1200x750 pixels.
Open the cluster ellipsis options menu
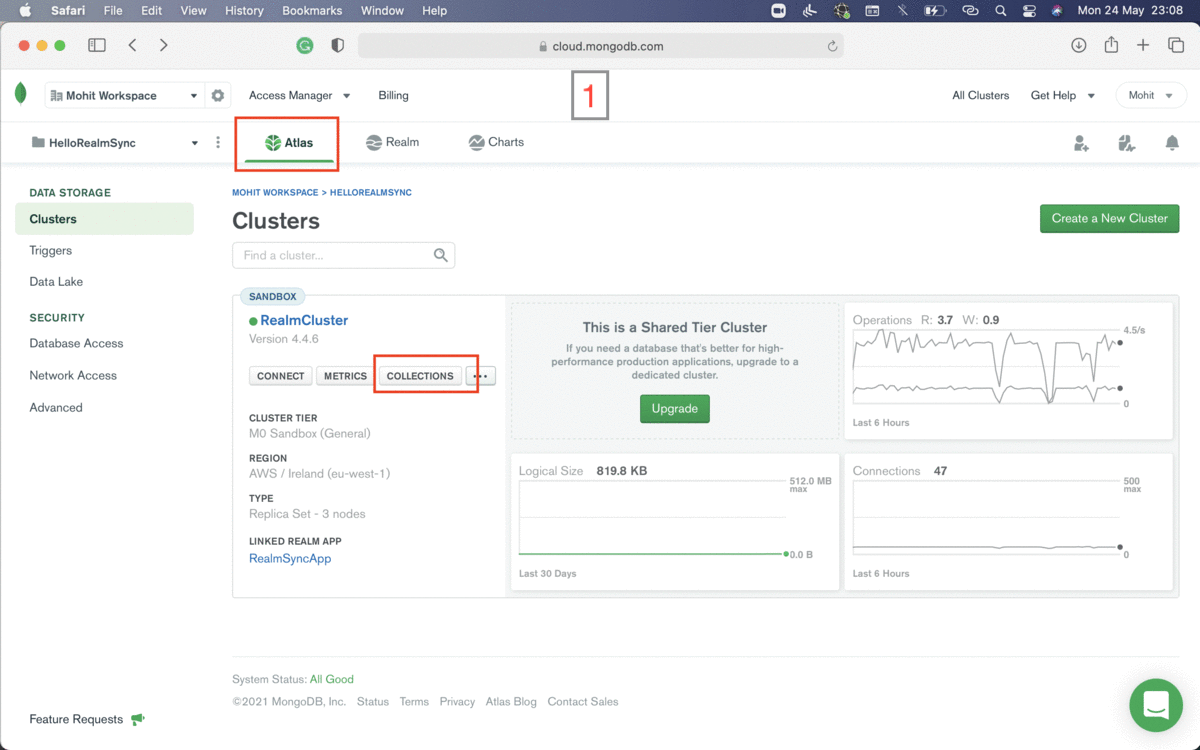(x=481, y=375)
